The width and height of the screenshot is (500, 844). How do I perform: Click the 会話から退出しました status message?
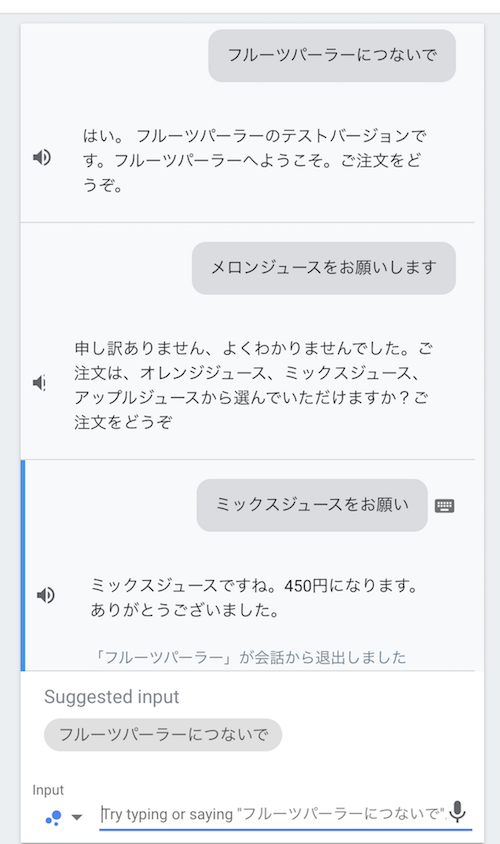click(x=250, y=657)
